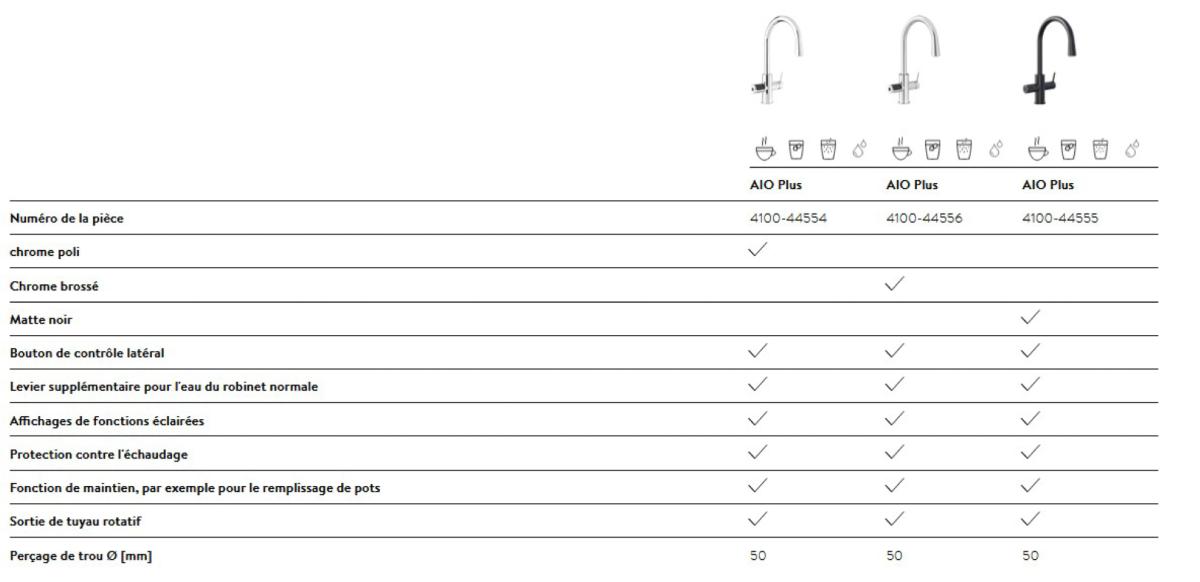This screenshot has height=582, width=1200.
Task: Select part number 4100-44556
Action: [x=924, y=218]
